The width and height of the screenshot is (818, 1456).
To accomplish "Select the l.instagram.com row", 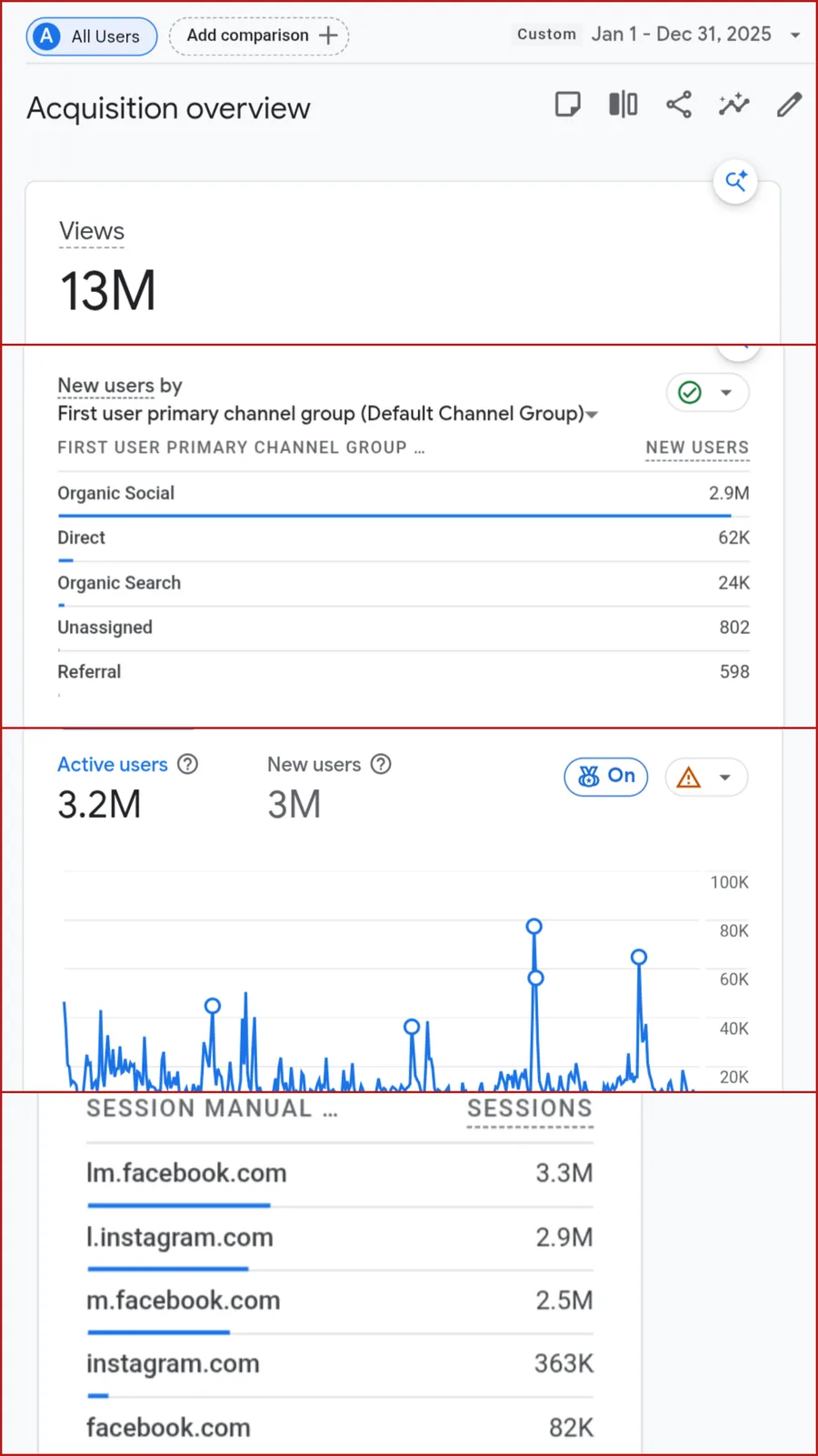I will 340,1239.
